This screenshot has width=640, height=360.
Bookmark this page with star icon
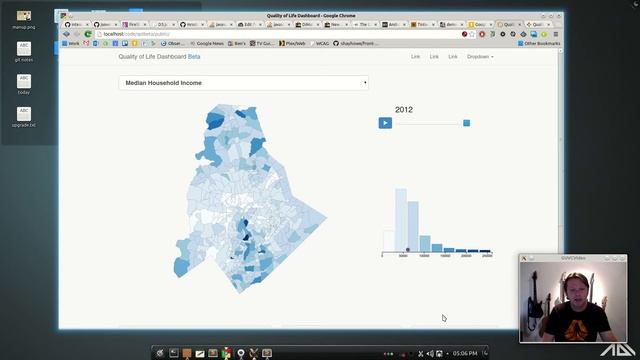472,34
